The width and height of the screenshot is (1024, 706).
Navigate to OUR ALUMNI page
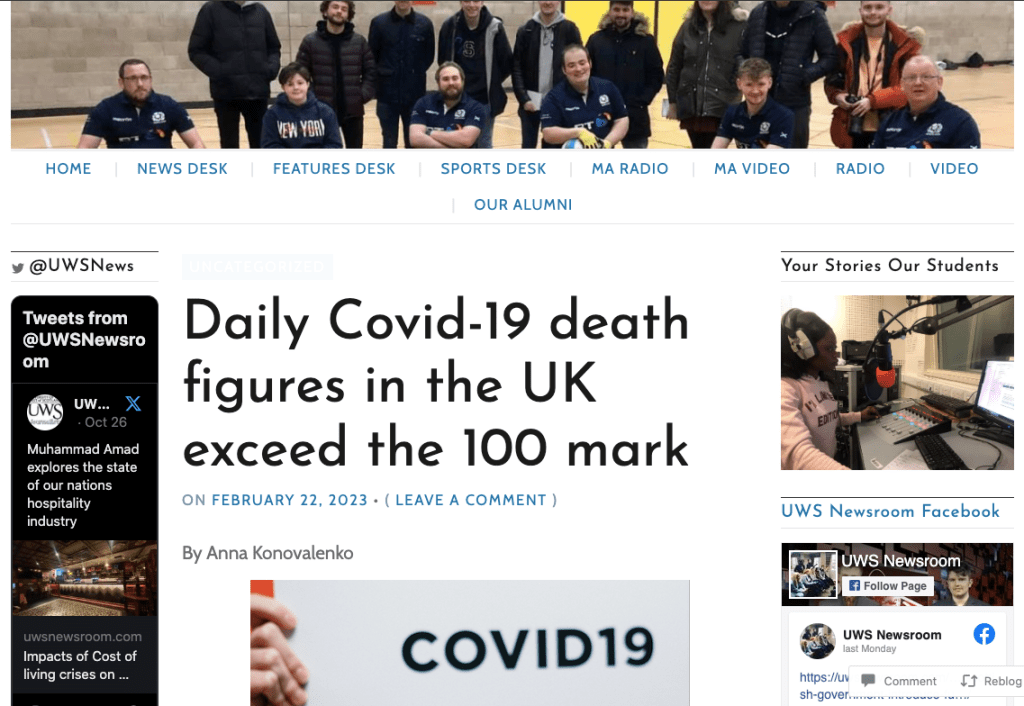(x=523, y=204)
